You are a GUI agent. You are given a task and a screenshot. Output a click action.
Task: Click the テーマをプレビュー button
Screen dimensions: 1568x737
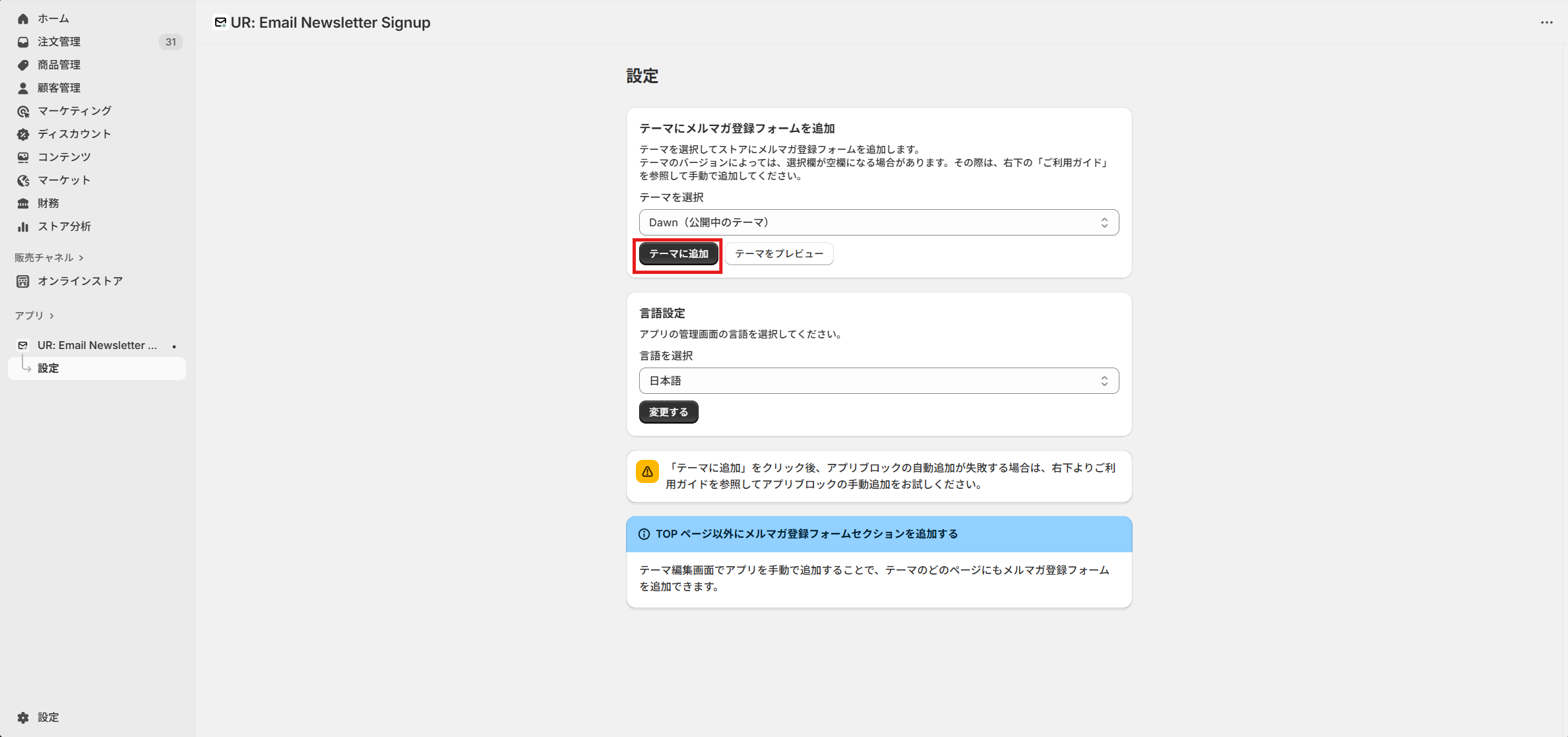point(778,253)
